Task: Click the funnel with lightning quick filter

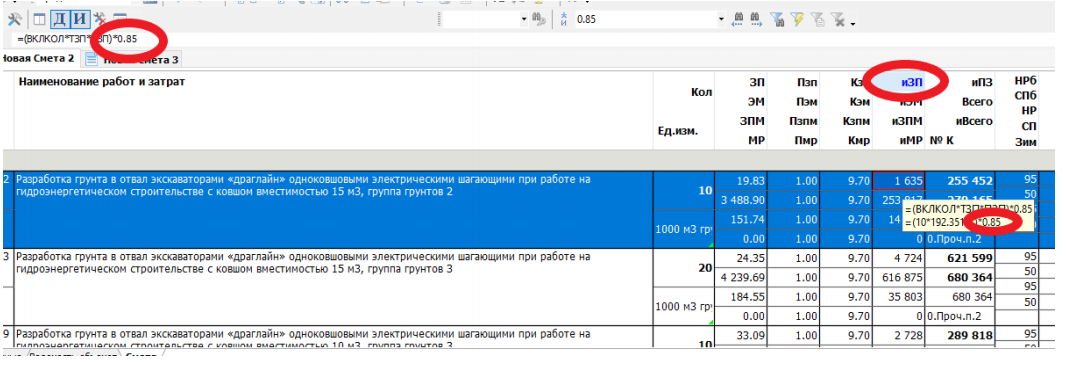Action: point(797,19)
